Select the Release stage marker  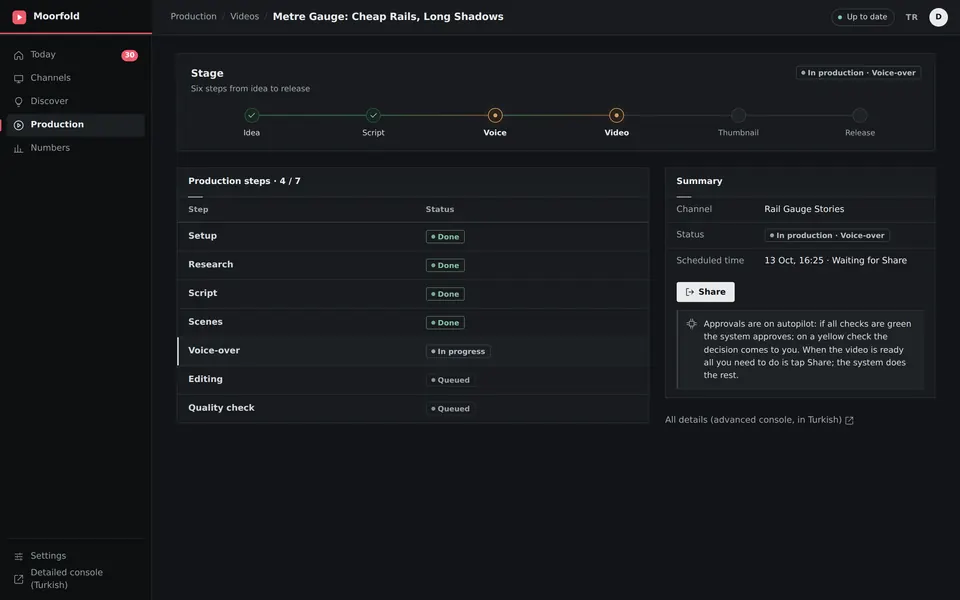[x=860, y=115]
